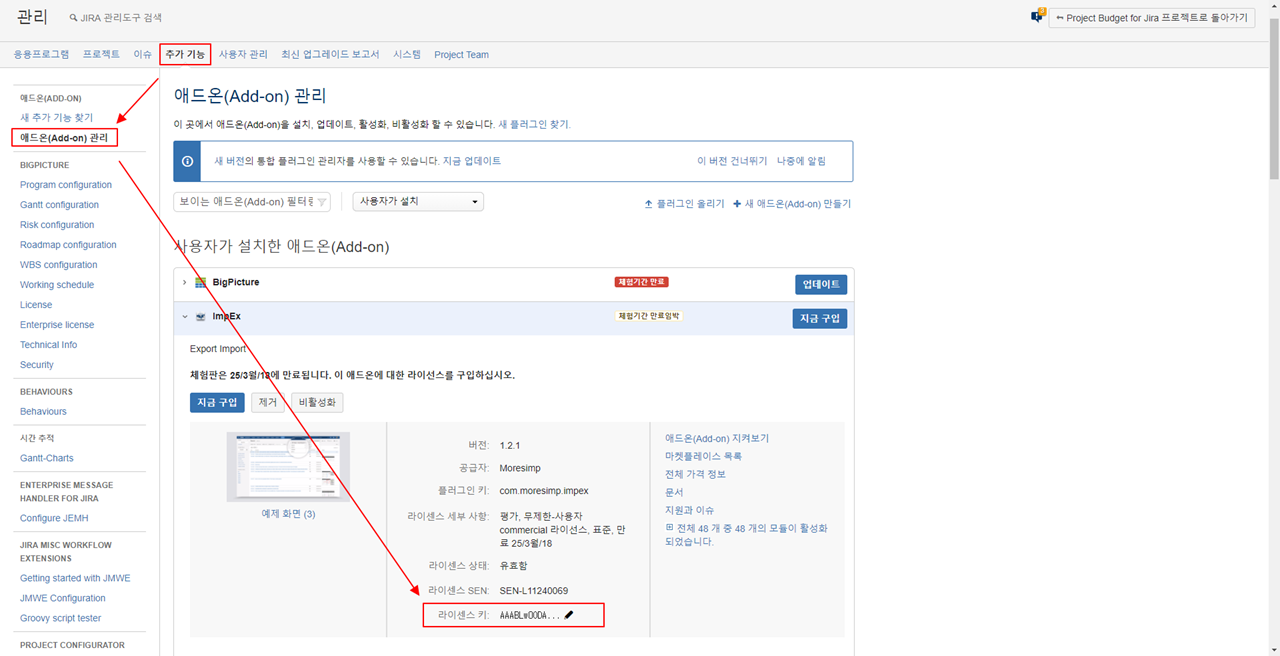Open Getting started with JMWE

[75, 578]
